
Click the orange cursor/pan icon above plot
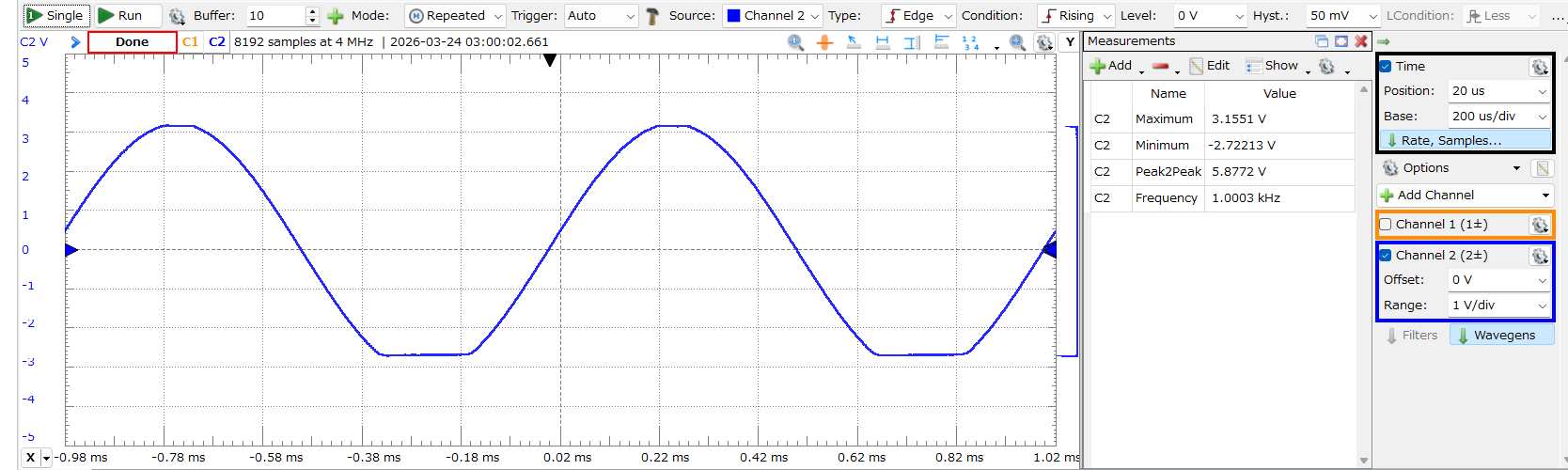click(x=824, y=42)
